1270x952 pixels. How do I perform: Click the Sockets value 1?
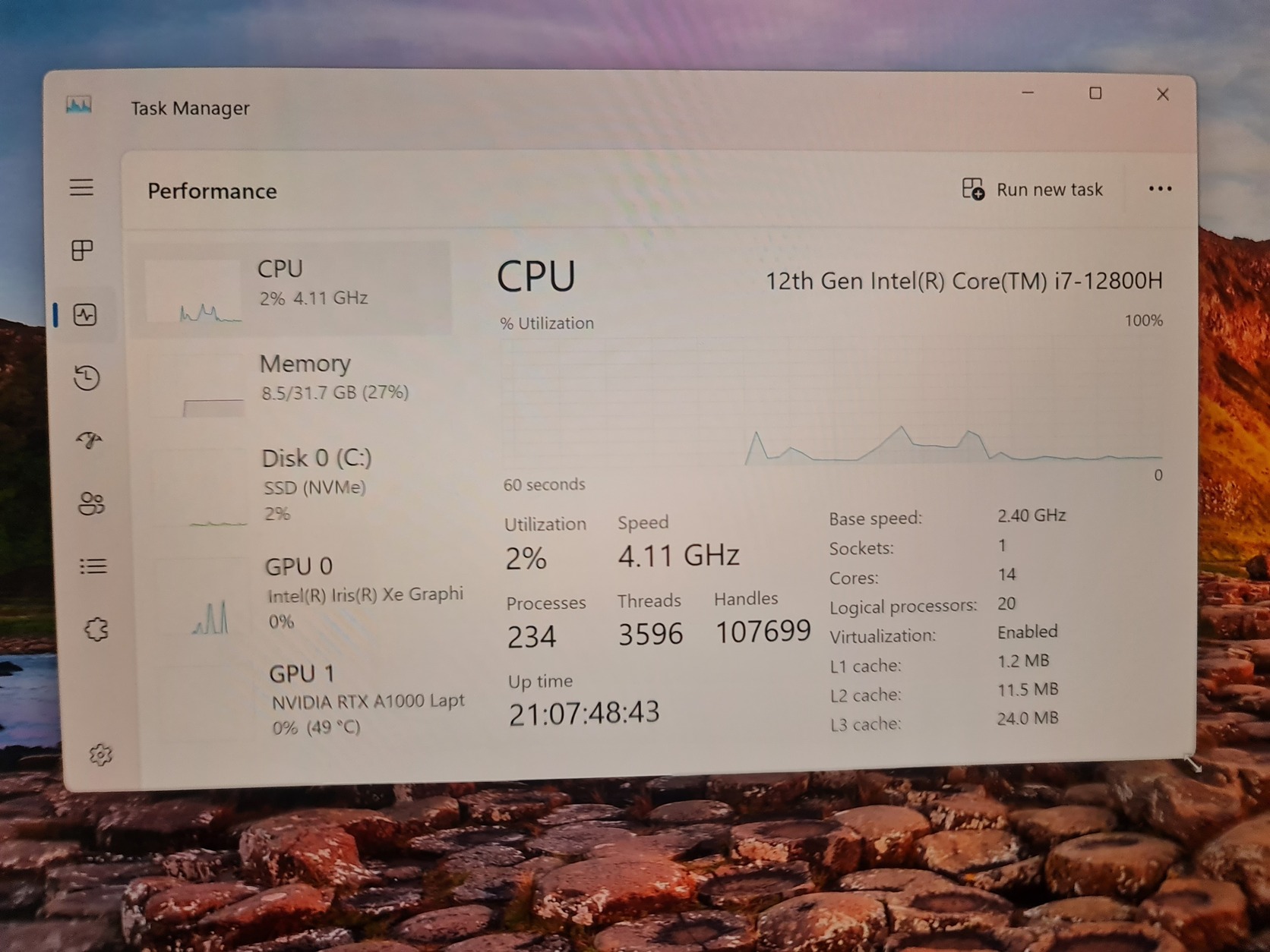[x=1002, y=545]
